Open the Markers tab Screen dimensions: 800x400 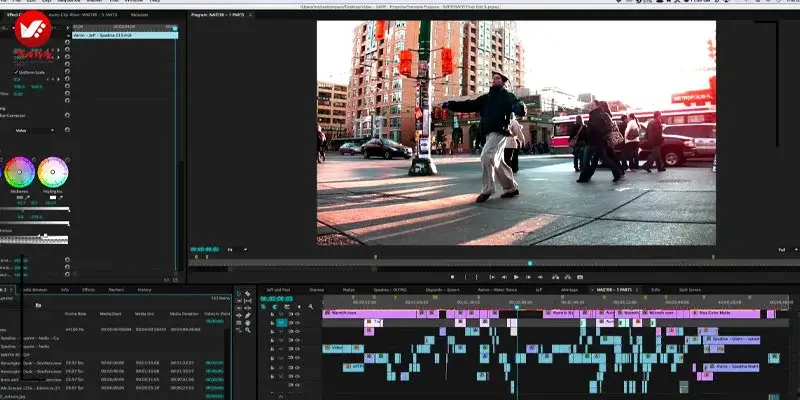pos(116,290)
